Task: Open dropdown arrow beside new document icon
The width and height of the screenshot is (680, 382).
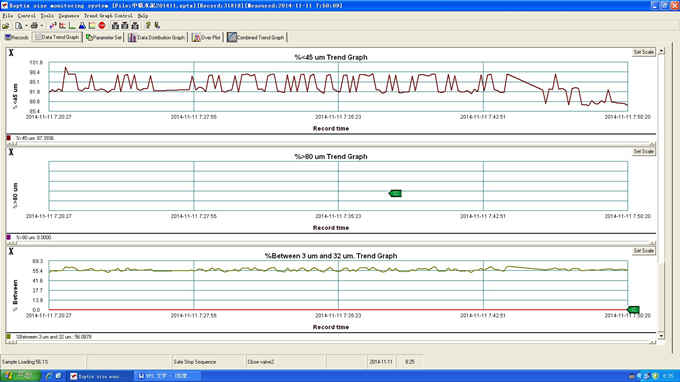Action: [x=26, y=26]
